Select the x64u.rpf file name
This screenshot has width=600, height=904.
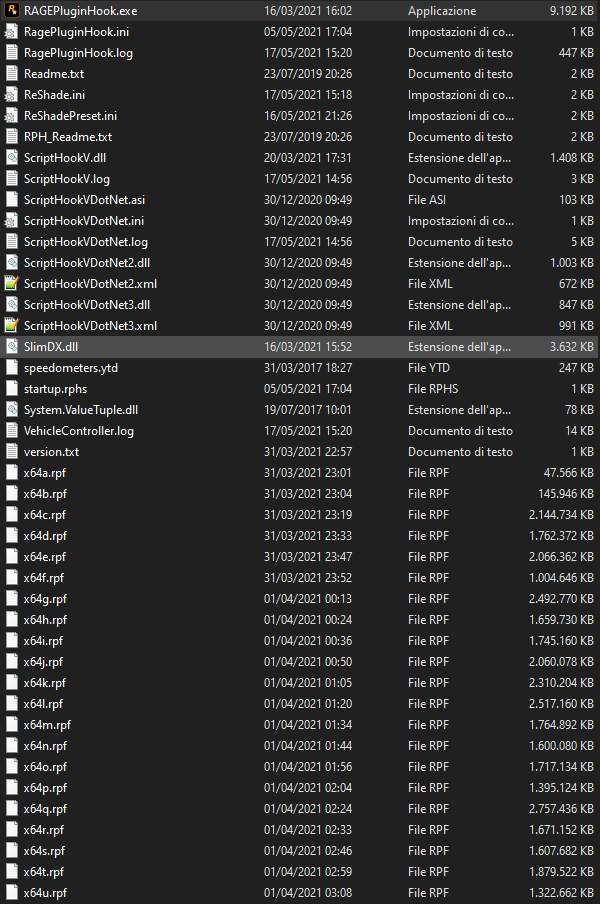pyautogui.click(x=45, y=893)
